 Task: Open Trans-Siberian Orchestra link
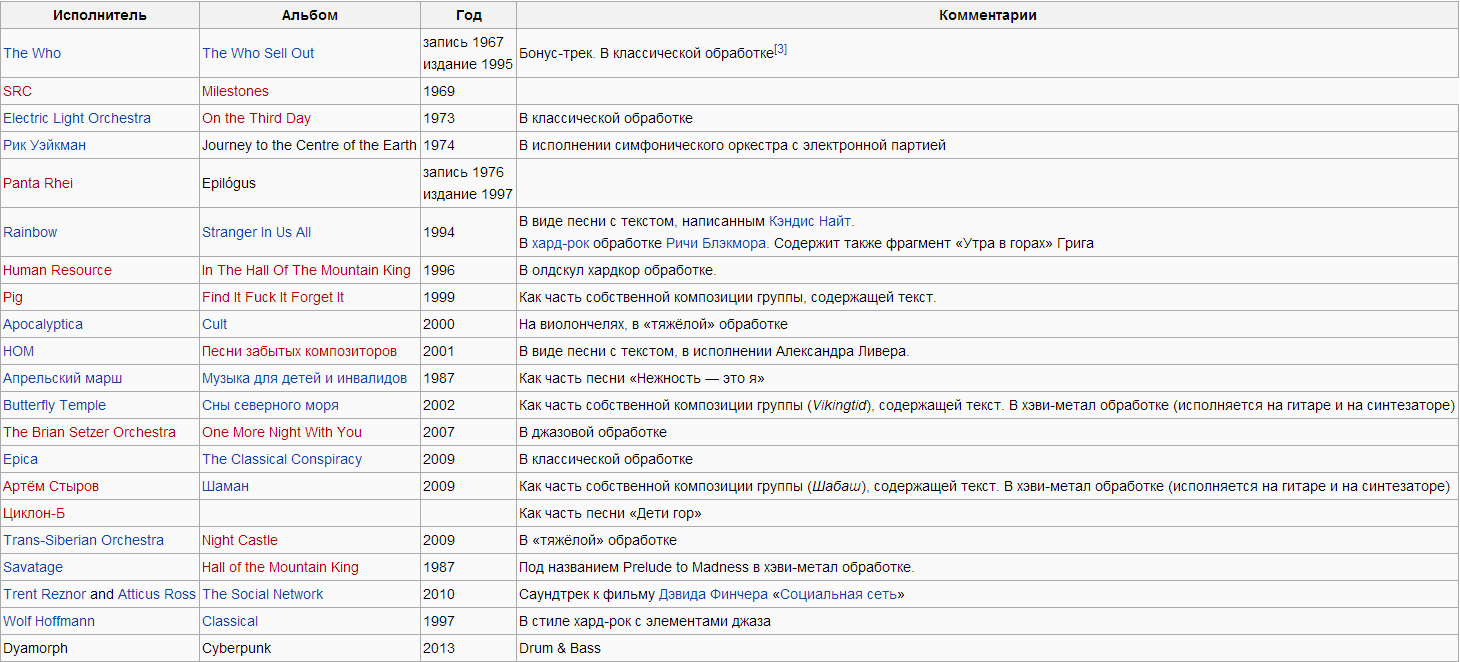tap(83, 540)
